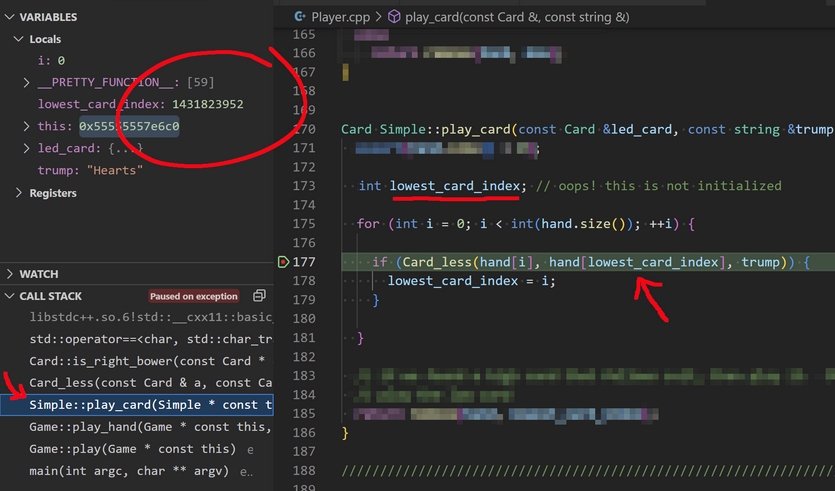Select the trump "Hearts" variable

90,171
